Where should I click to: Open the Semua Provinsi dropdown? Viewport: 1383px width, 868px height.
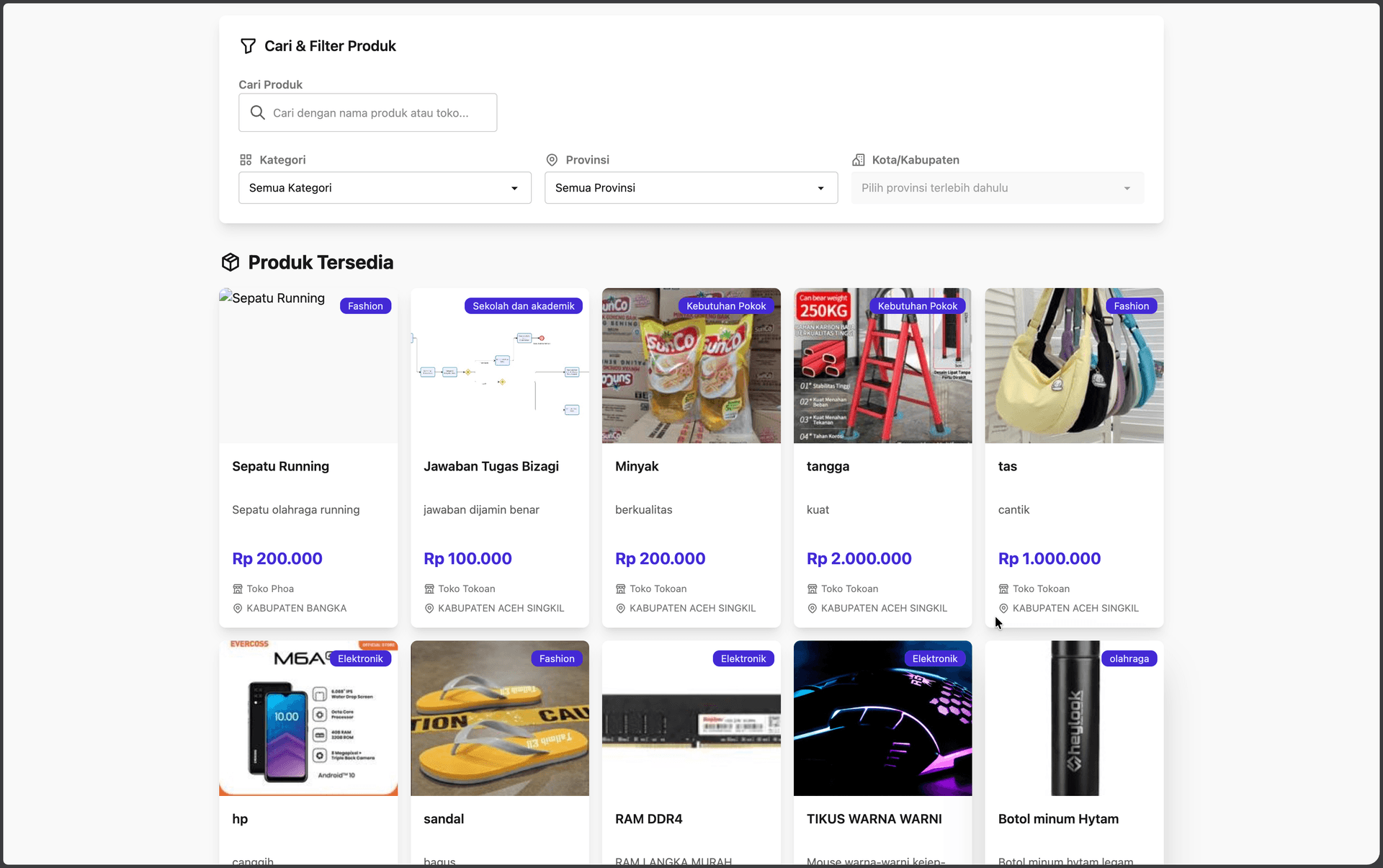click(x=691, y=188)
